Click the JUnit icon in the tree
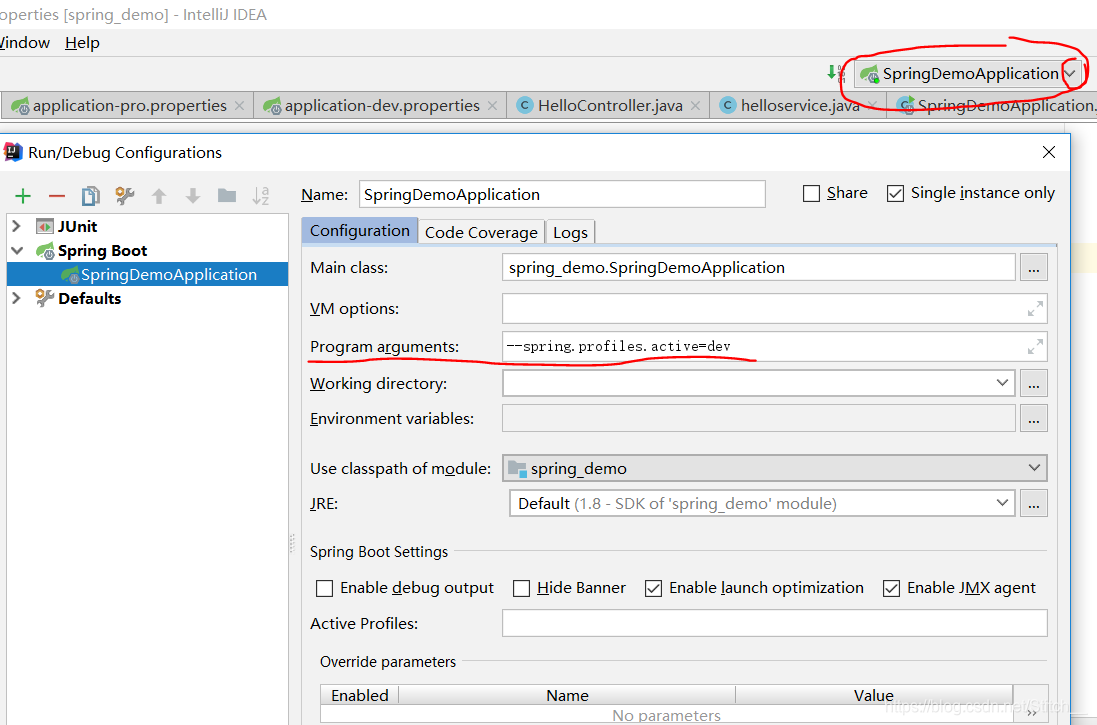The width and height of the screenshot is (1097, 725). tap(45, 227)
